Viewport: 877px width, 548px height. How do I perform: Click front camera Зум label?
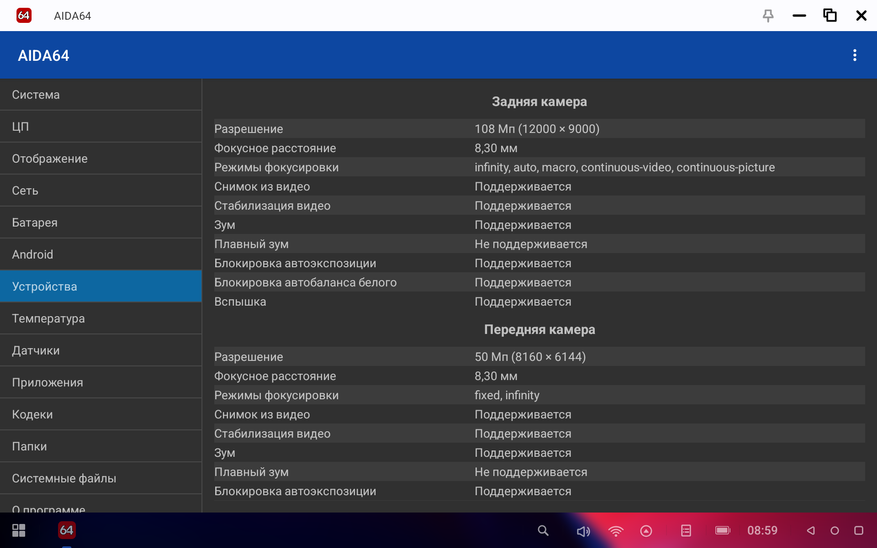coord(224,453)
